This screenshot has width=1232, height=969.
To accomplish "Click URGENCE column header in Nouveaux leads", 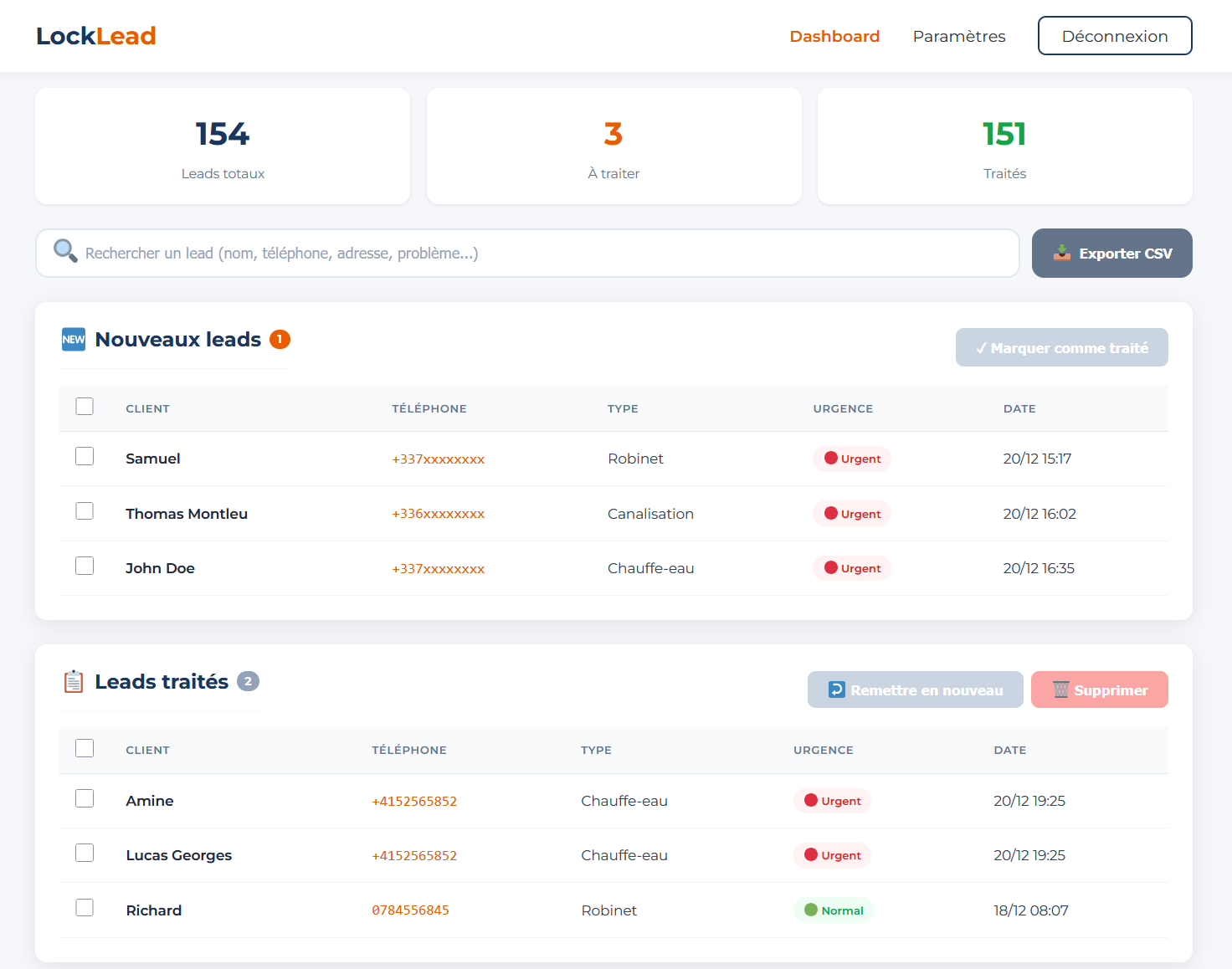I will [x=843, y=408].
